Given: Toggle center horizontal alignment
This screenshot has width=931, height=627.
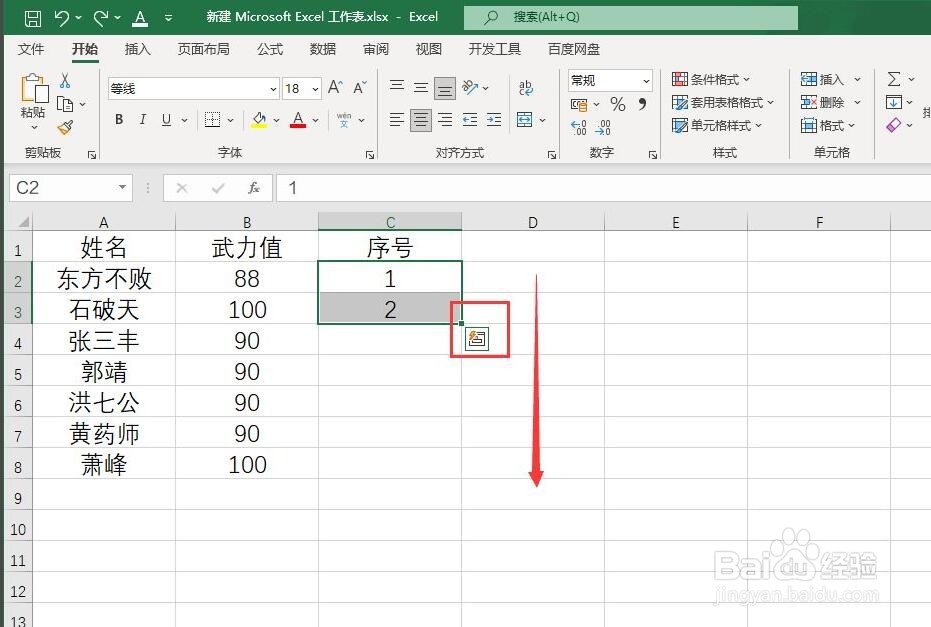Looking at the screenshot, I should point(421,120).
